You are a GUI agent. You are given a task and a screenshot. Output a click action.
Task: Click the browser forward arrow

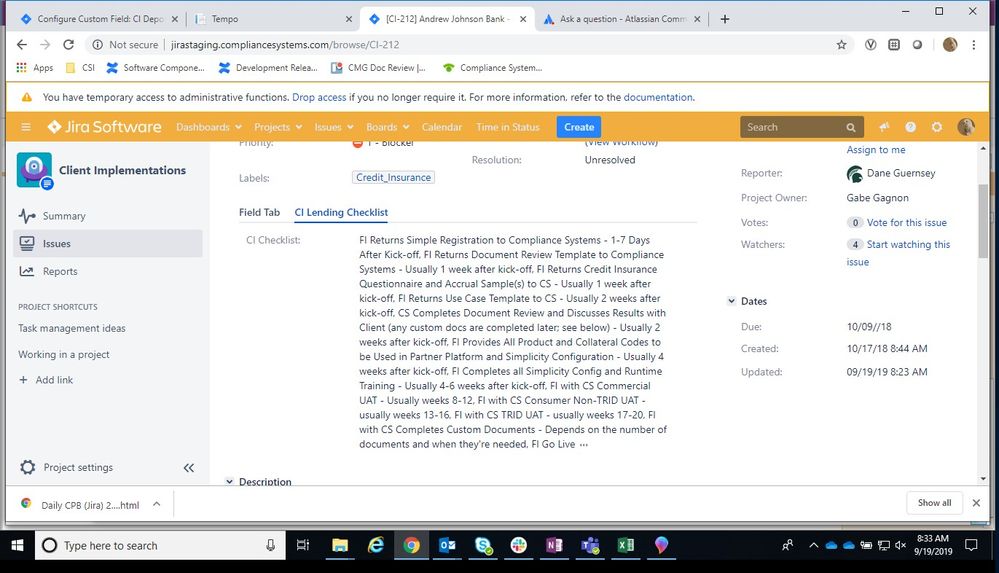(45, 45)
